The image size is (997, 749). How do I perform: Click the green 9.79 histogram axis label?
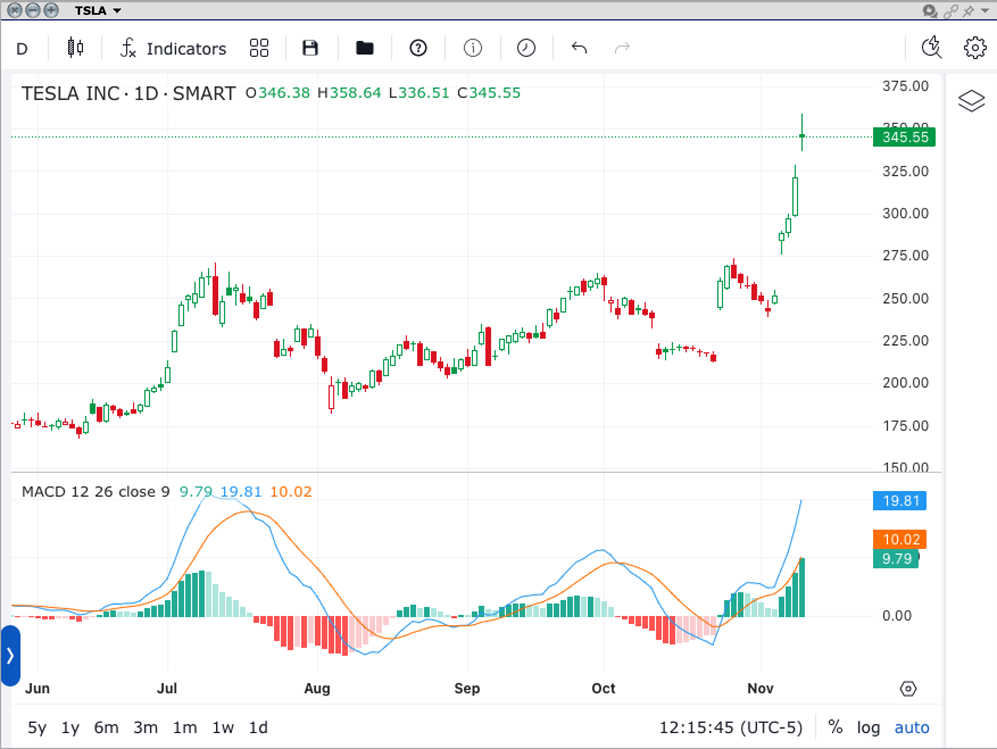896,559
